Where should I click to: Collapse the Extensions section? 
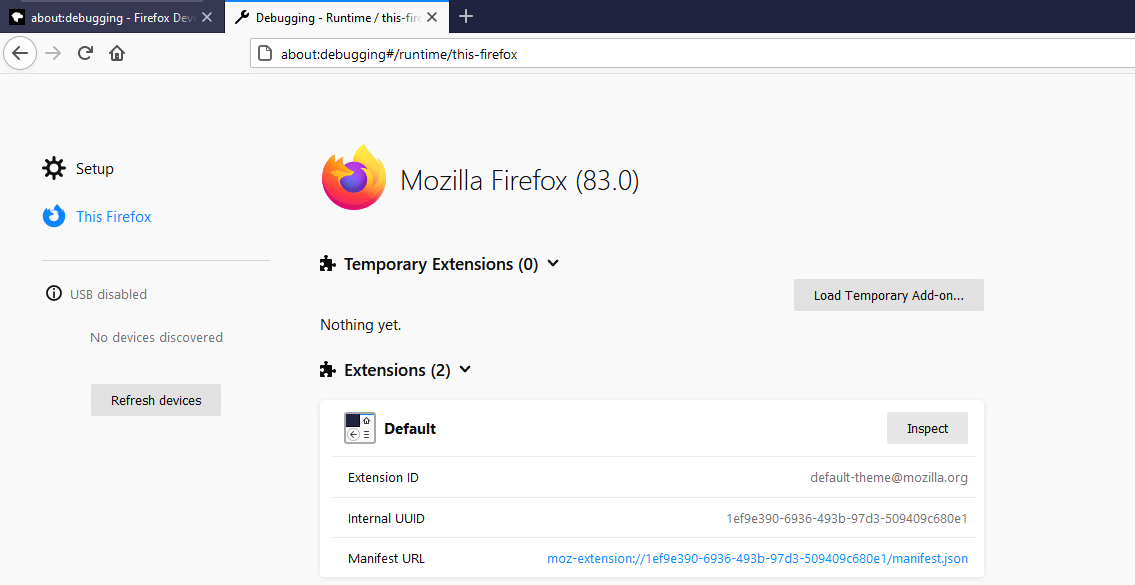point(464,369)
